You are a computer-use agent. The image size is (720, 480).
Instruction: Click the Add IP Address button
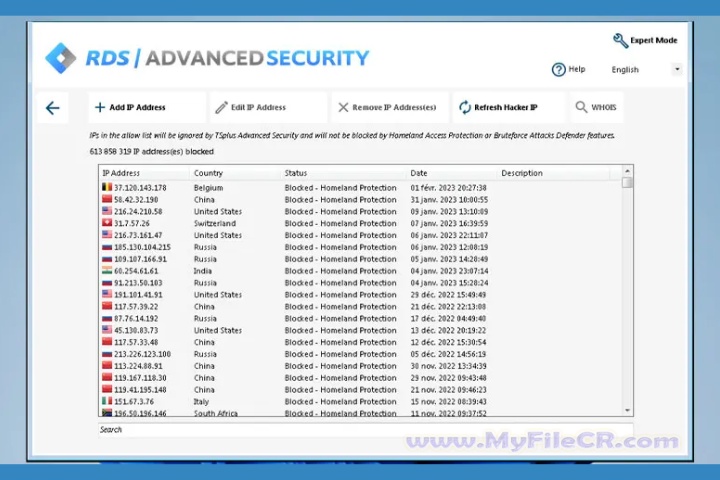pos(146,107)
